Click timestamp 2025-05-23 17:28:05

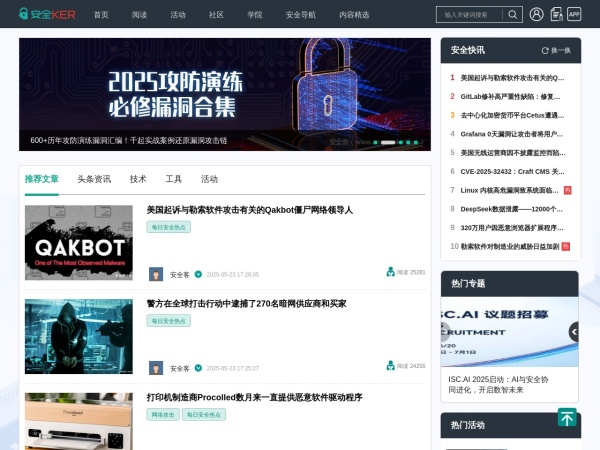(233, 274)
